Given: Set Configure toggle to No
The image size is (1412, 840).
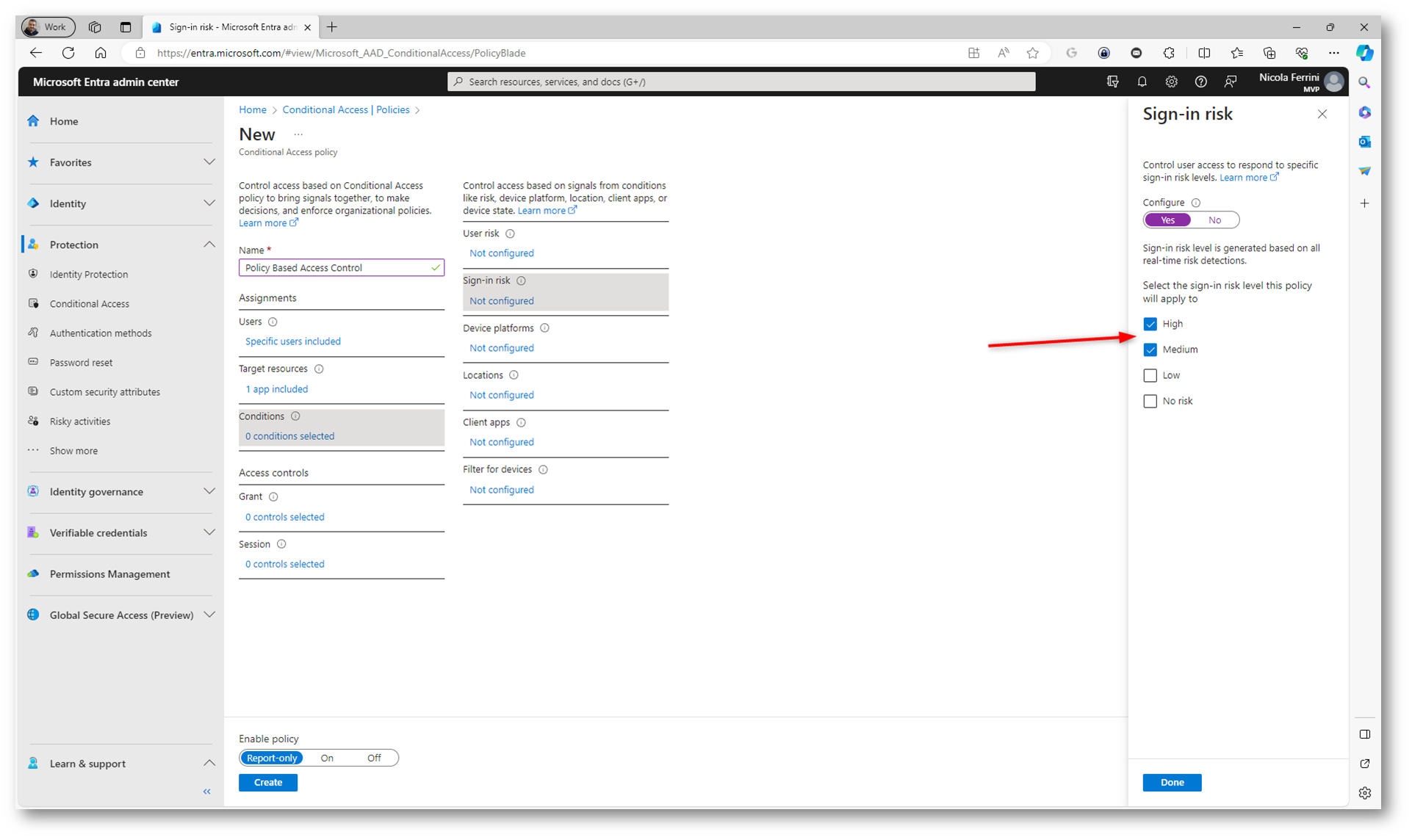Looking at the screenshot, I should [1214, 220].
